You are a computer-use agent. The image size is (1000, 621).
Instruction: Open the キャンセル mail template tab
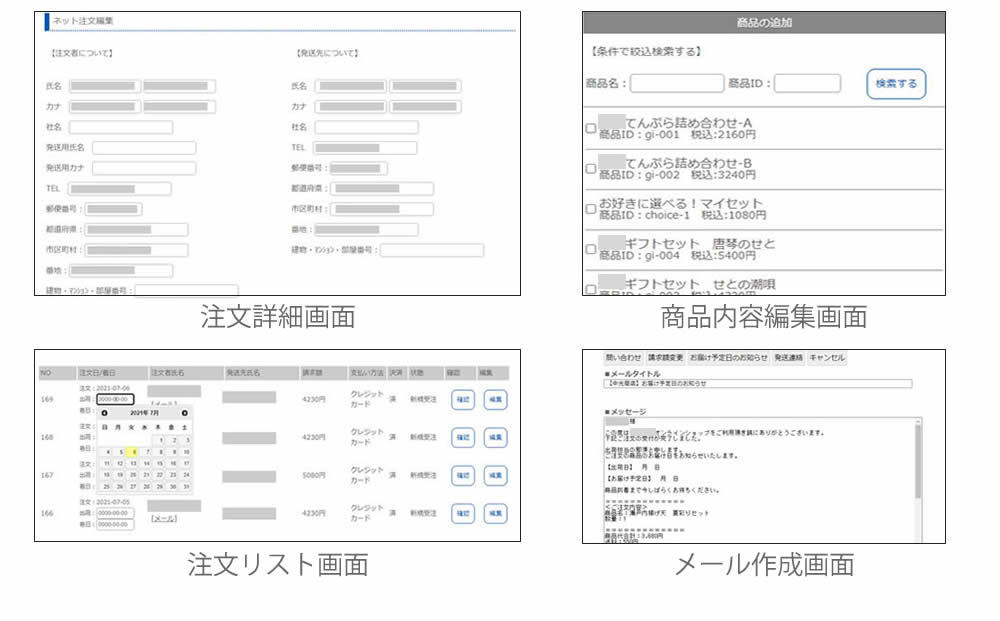tap(827, 357)
